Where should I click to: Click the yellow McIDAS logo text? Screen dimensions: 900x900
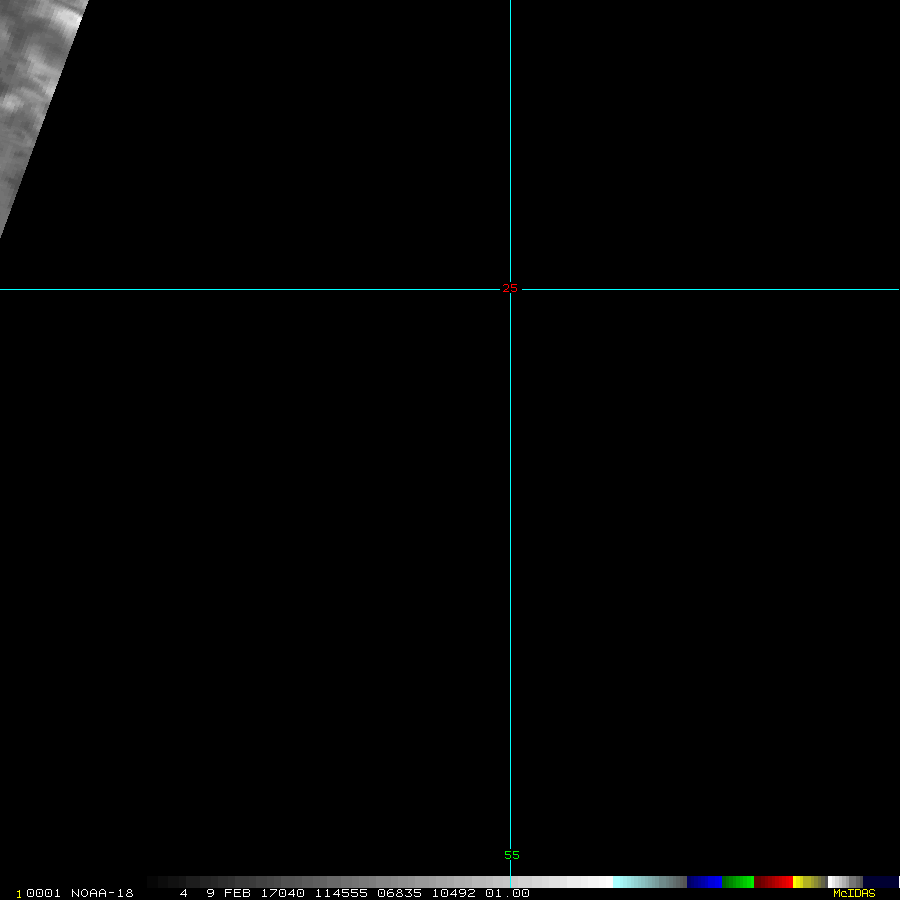(x=854, y=893)
